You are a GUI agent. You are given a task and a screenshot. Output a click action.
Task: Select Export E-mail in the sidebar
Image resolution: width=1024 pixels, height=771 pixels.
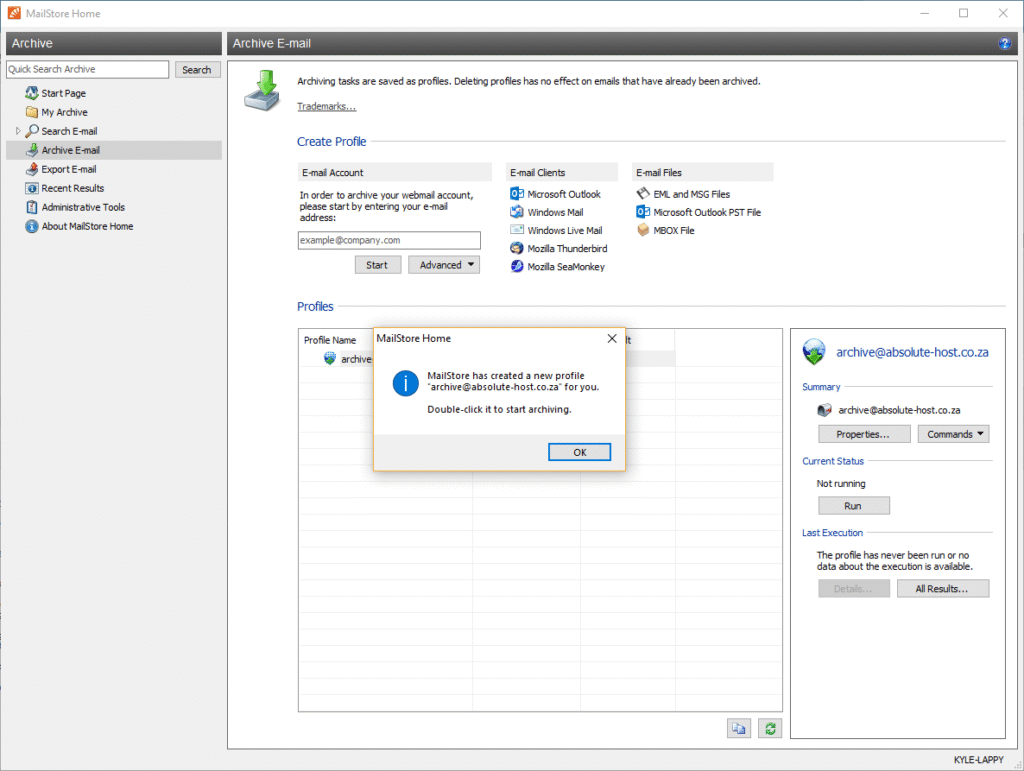click(x=69, y=169)
